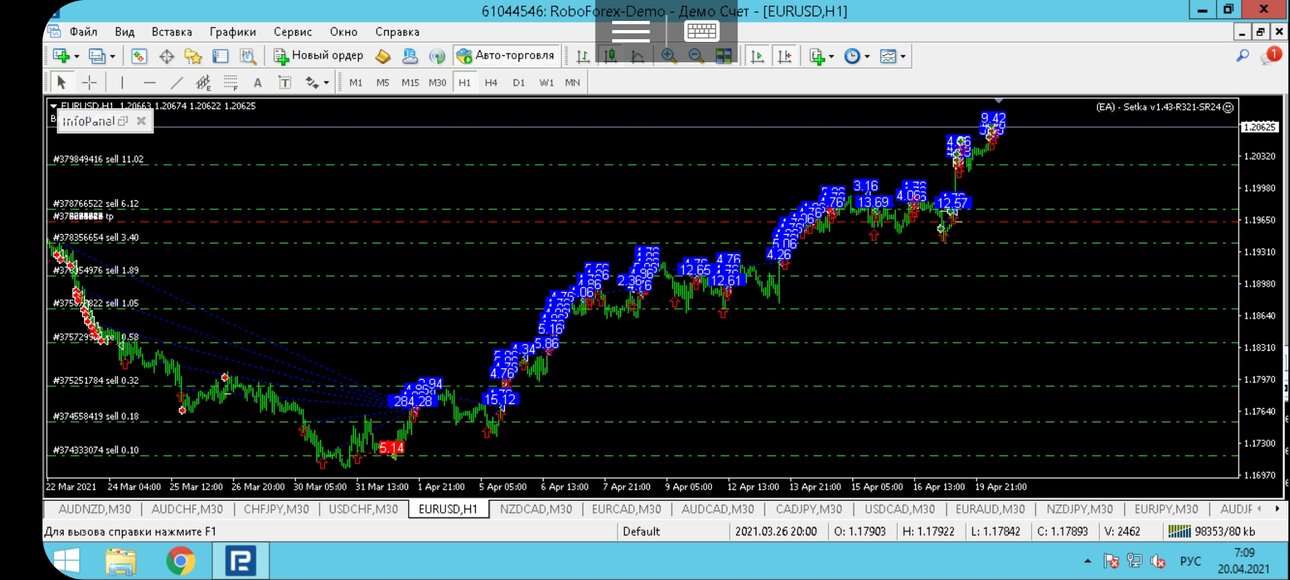Switch to the NZDCAD,M30 chart tab

coord(536,509)
